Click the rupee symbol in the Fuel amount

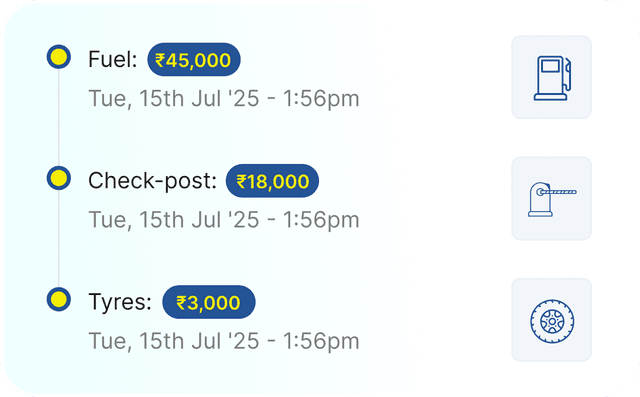pos(160,60)
